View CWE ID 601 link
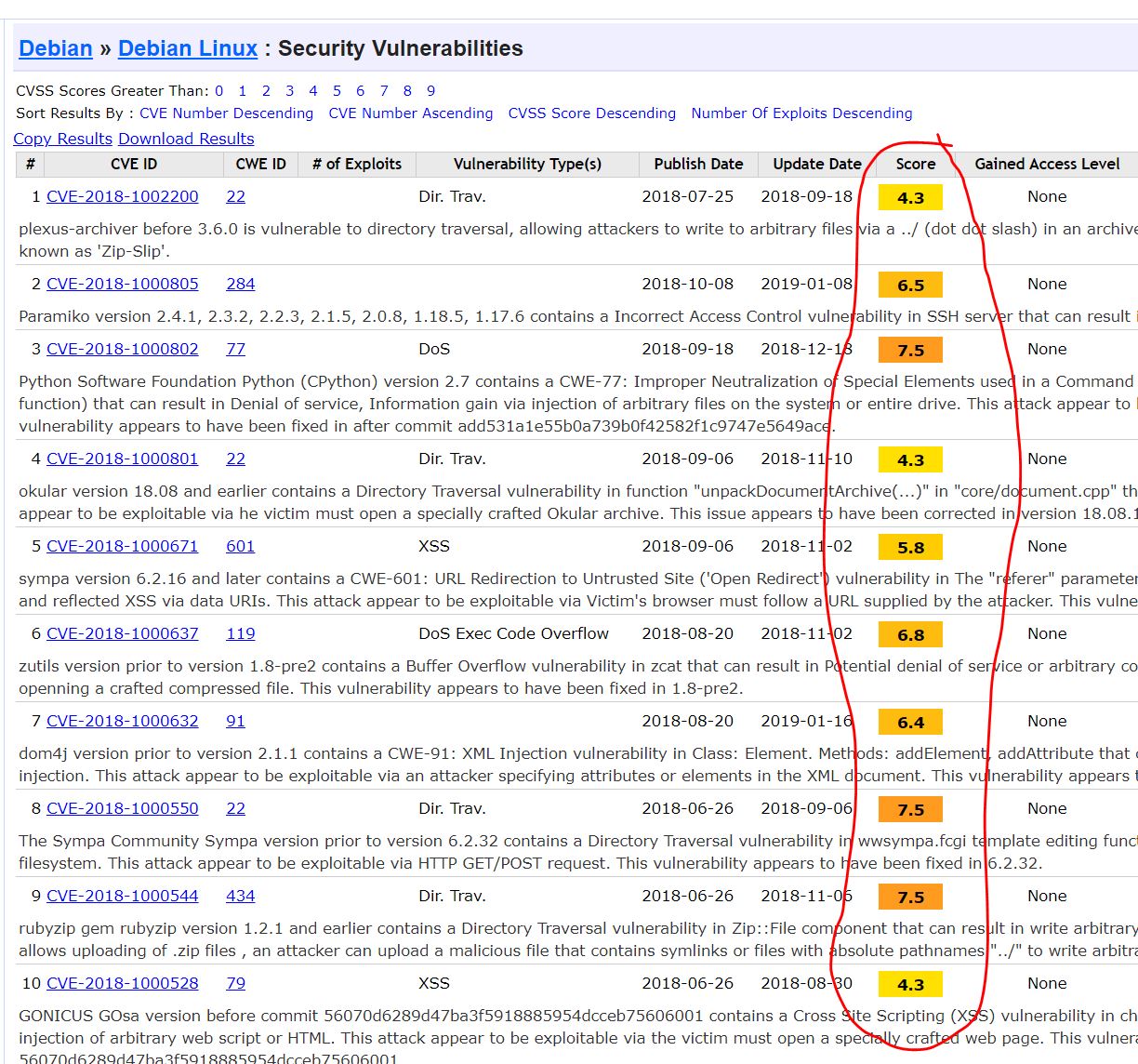1138x1064 pixels. tap(240, 546)
